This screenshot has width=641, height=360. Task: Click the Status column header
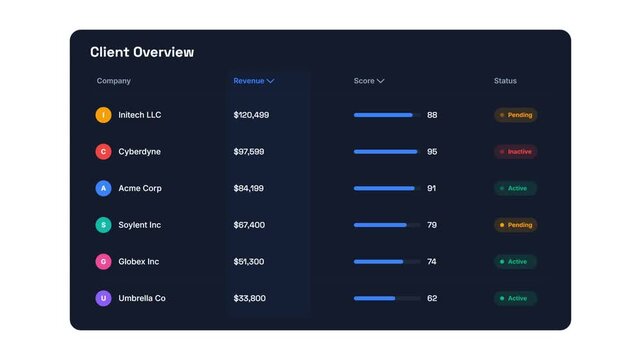(505, 81)
